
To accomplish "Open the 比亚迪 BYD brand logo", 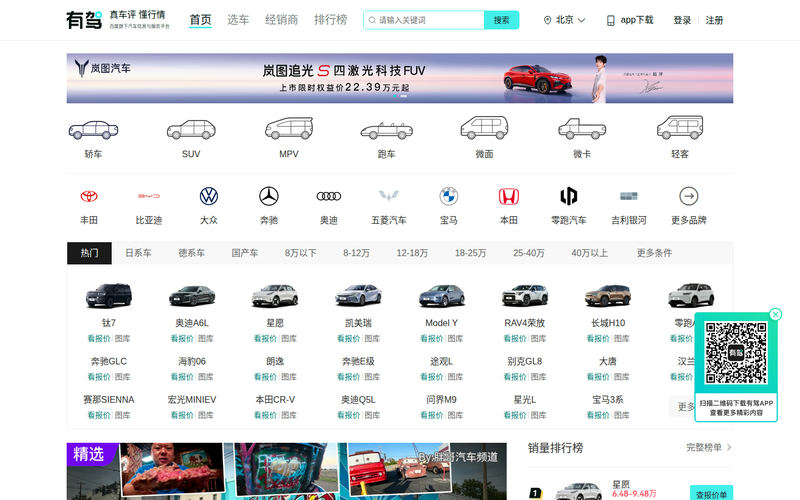I will point(149,196).
